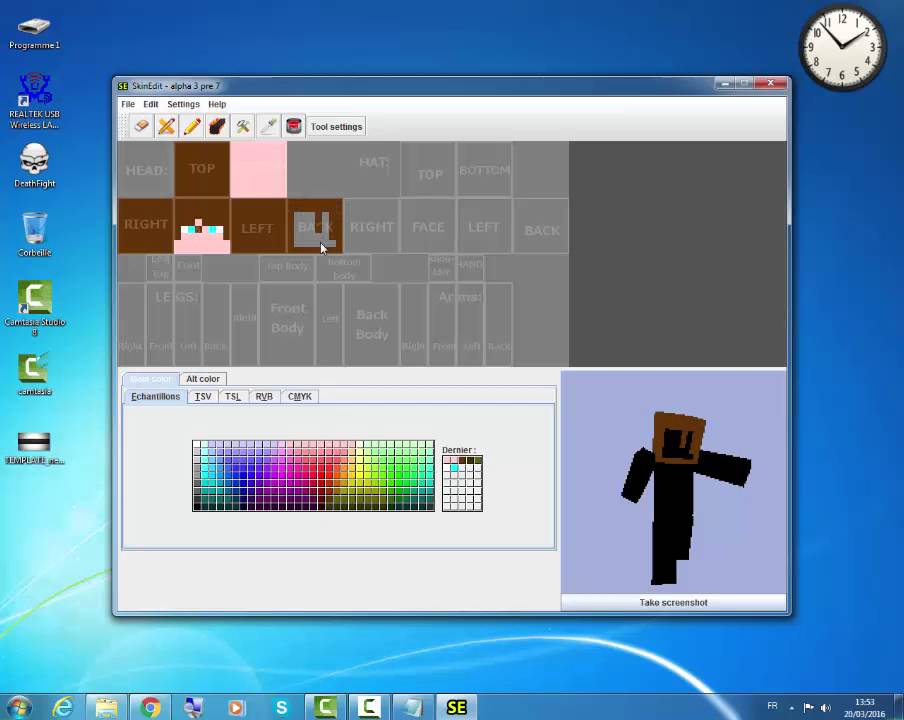Screen dimensions: 904x720
Task: Click the hat BOTTOM region
Action: [484, 170]
